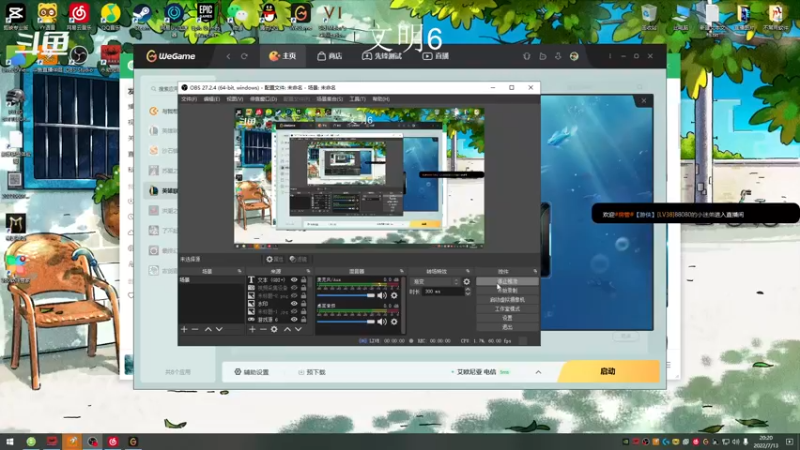800x450 pixels.
Task: Move scene down arrow in Scenes panel
Action: (219, 330)
